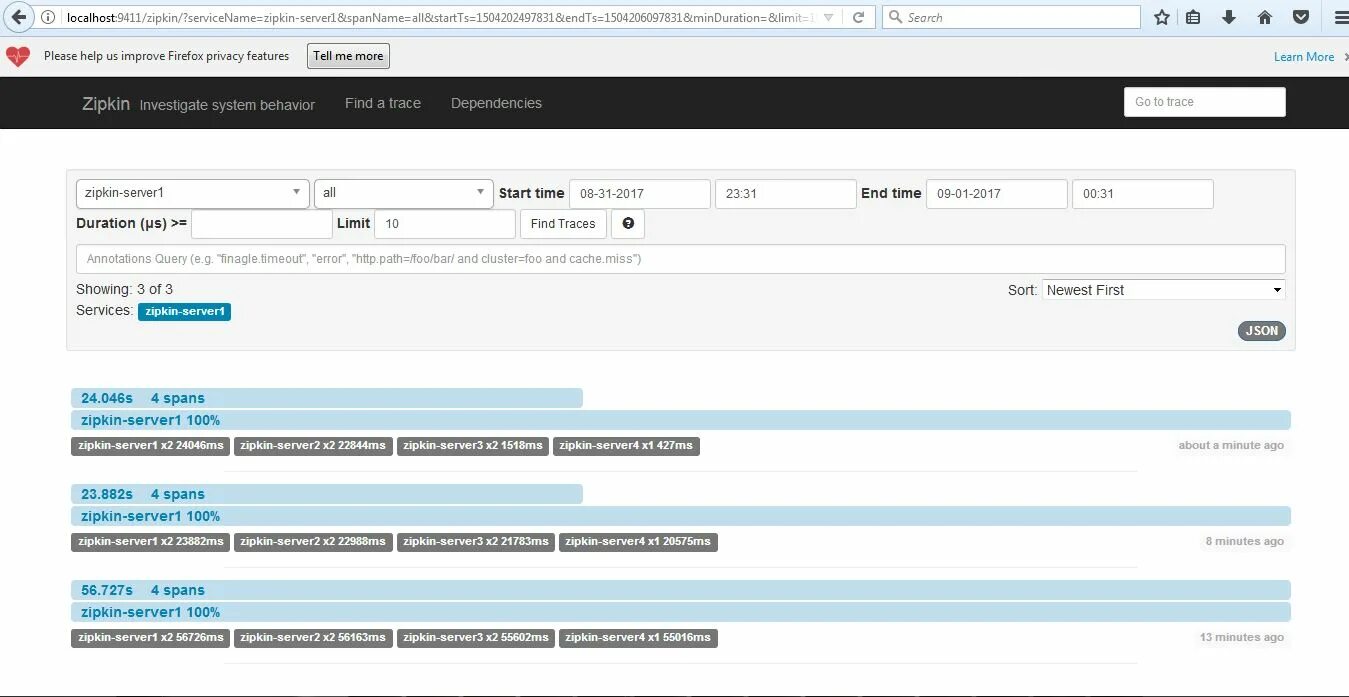Click zipkin-server1 x2 23882ms tag

(151, 542)
